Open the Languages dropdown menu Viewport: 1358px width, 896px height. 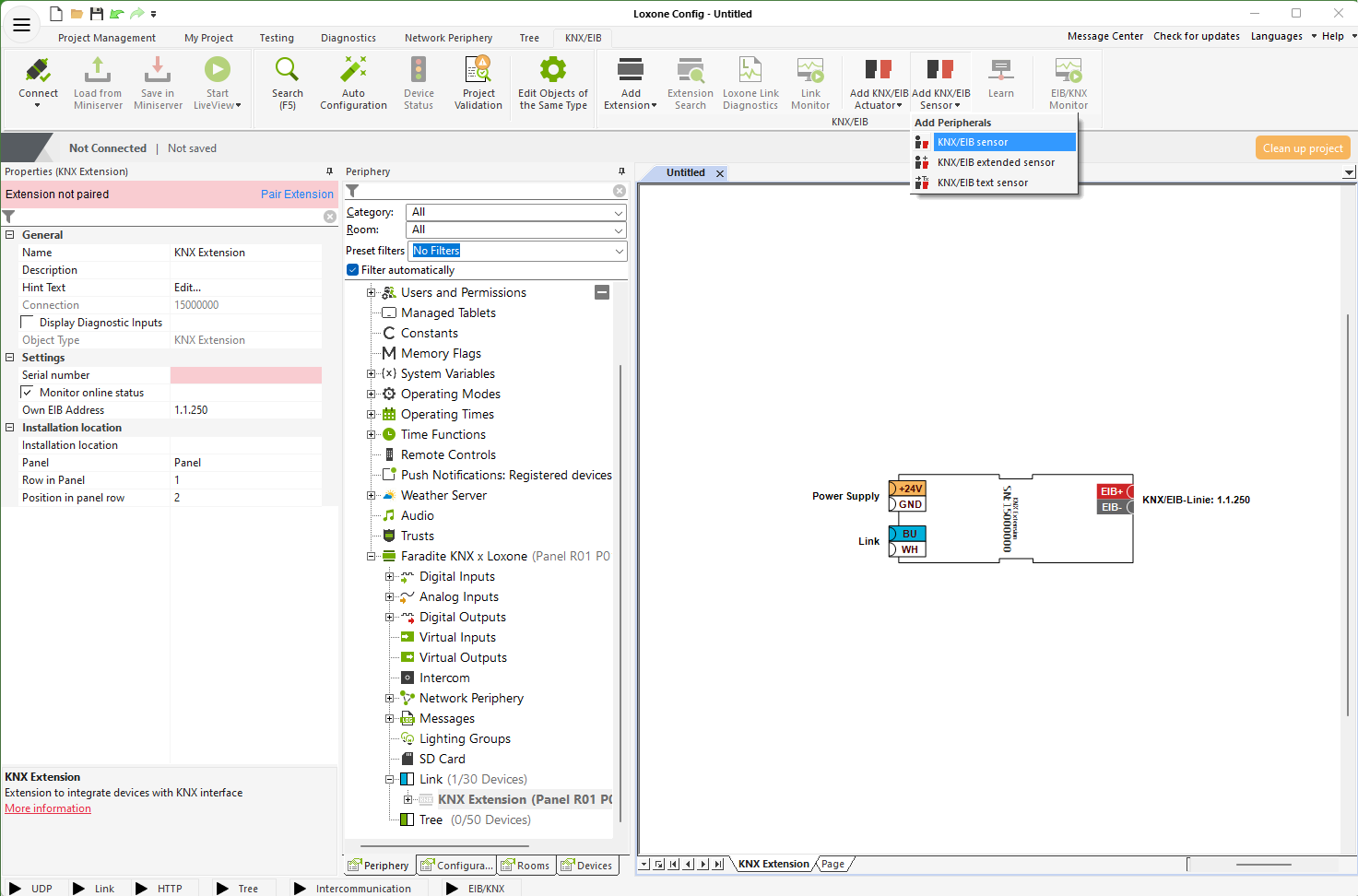[1283, 36]
